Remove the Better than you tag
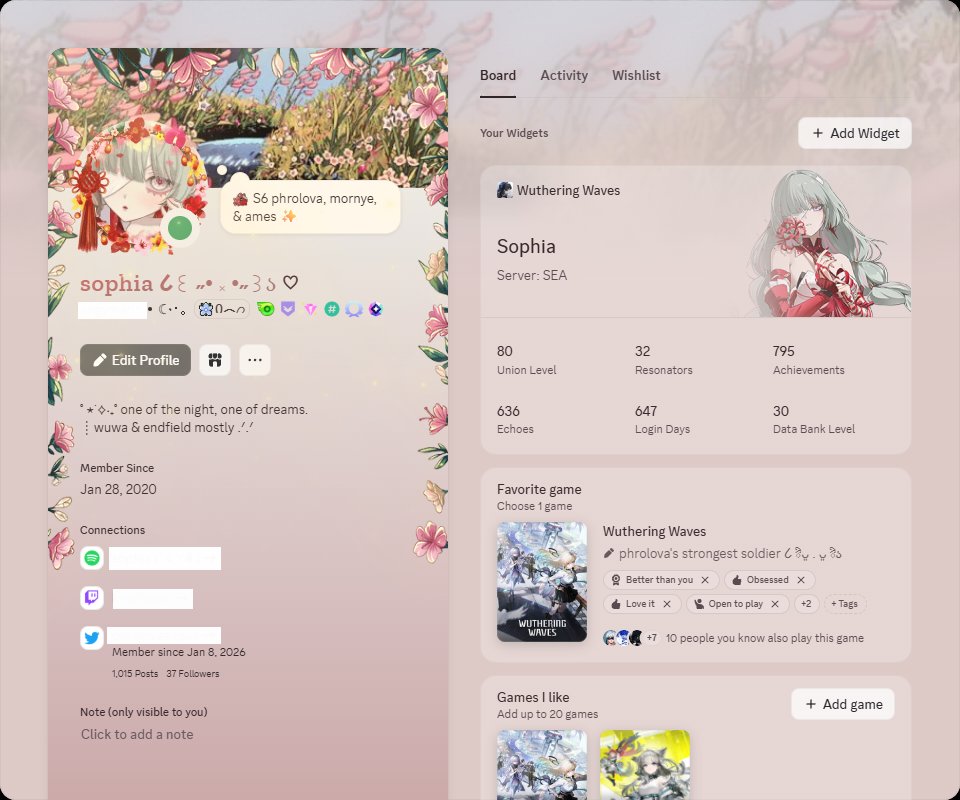 [705, 580]
